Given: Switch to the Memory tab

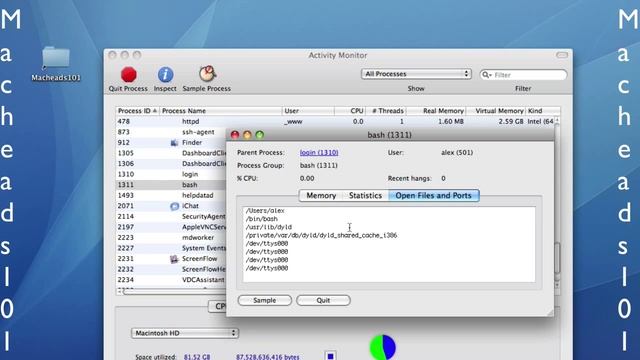Looking at the screenshot, I should 321,196.
